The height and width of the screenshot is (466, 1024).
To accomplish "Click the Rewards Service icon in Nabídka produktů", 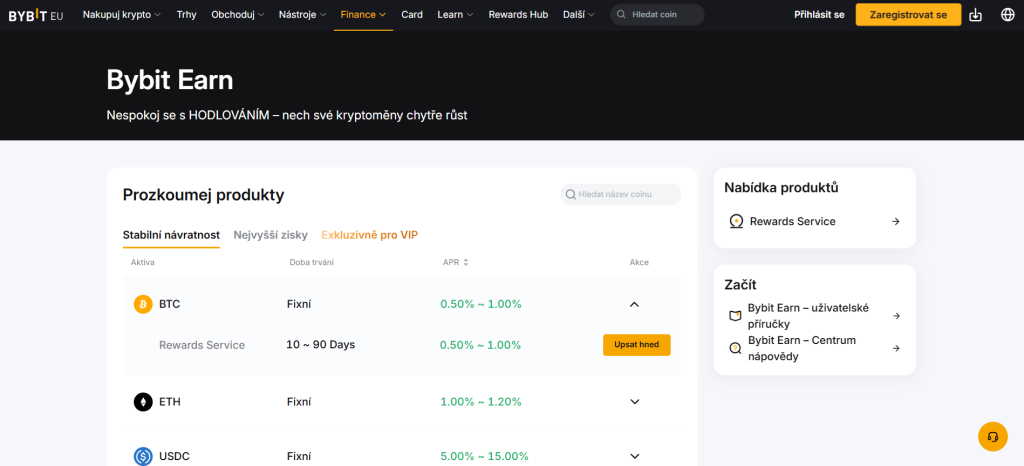I will (736, 221).
